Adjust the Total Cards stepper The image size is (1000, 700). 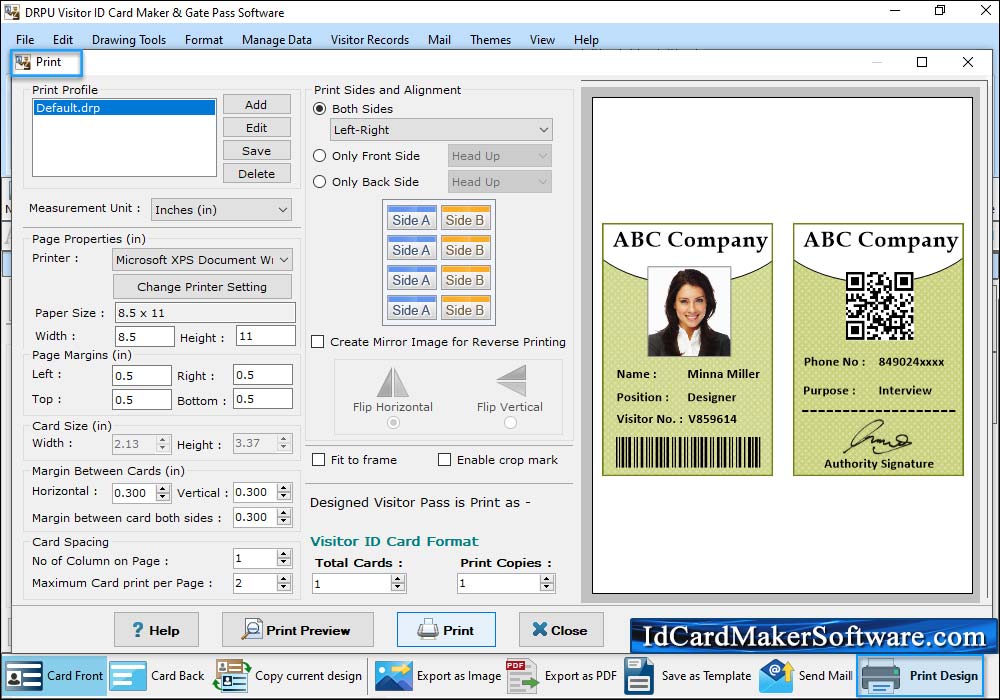pos(398,583)
